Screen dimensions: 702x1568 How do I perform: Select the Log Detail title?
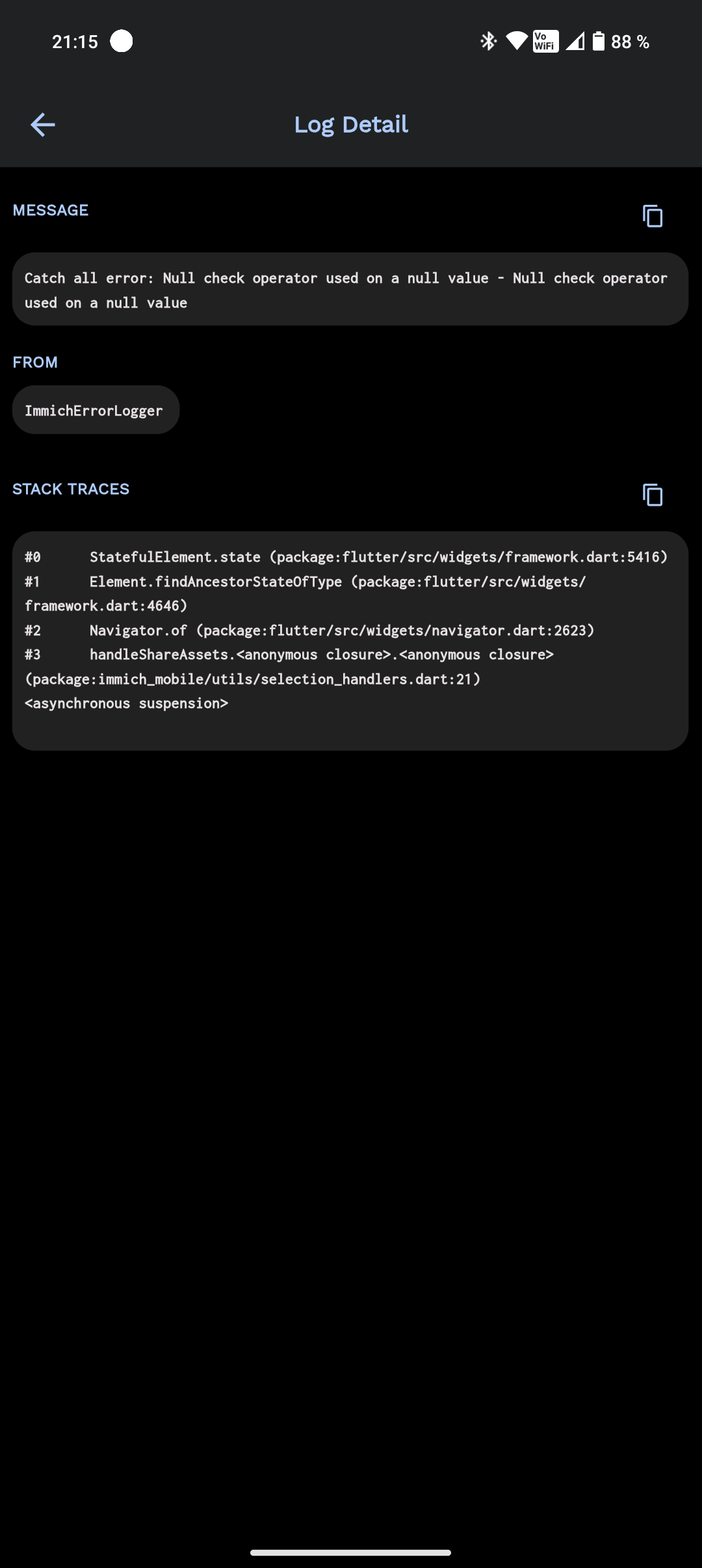coord(351,124)
